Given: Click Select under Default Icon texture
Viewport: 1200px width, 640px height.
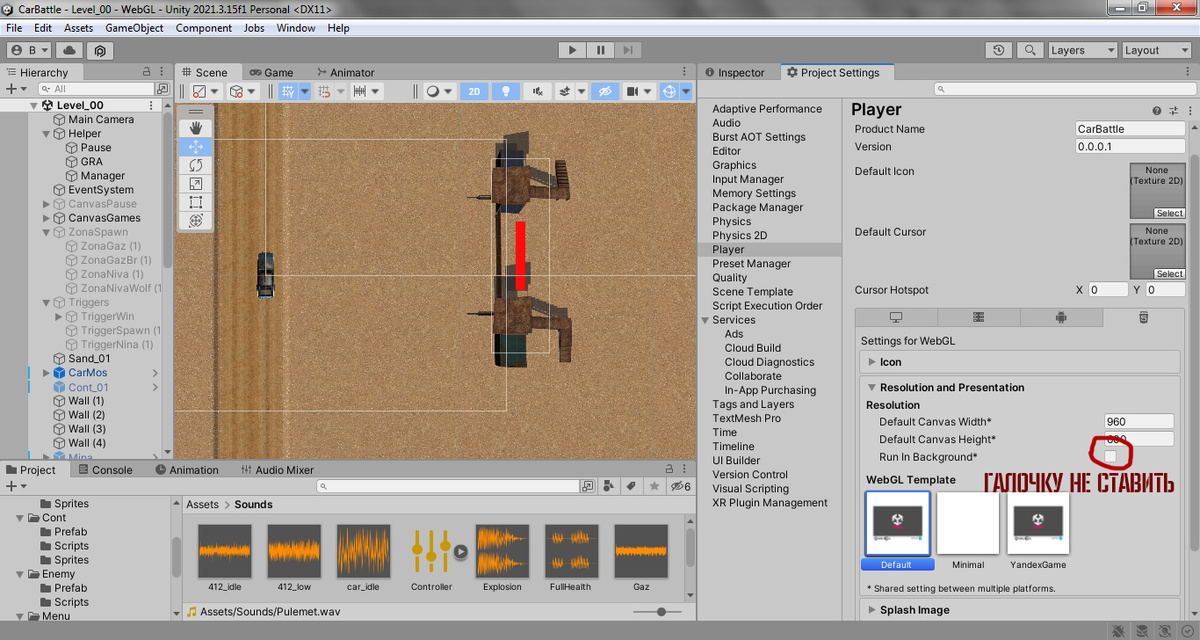Looking at the screenshot, I should 1169,213.
